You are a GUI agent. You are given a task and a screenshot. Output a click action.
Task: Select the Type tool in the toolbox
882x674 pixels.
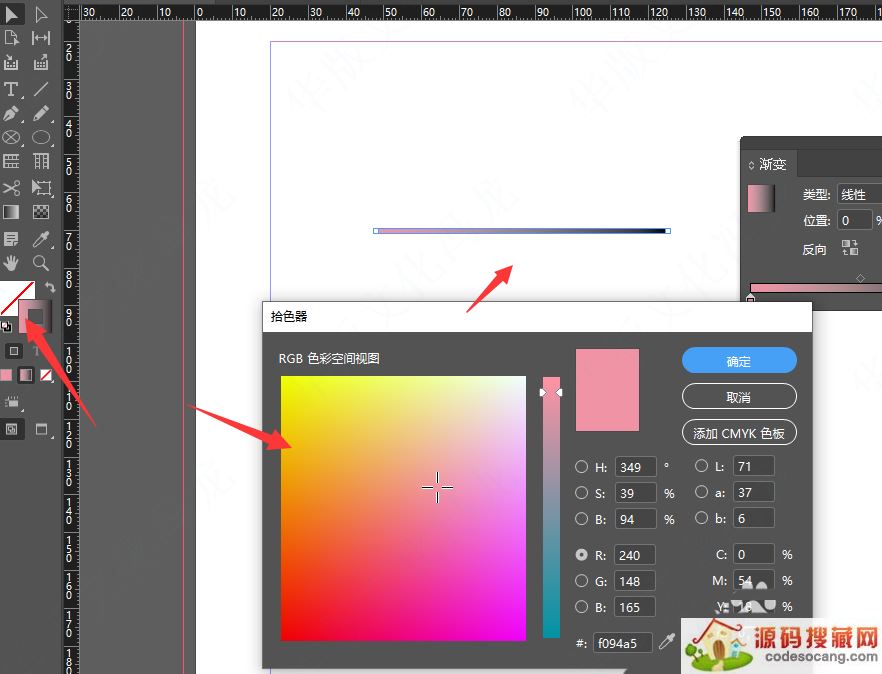pos(11,89)
